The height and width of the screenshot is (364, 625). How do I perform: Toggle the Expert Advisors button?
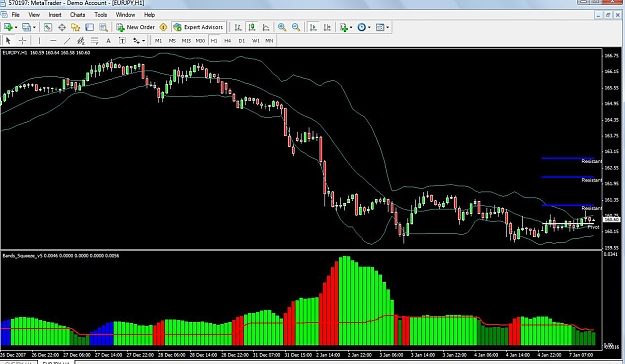click(x=199, y=27)
